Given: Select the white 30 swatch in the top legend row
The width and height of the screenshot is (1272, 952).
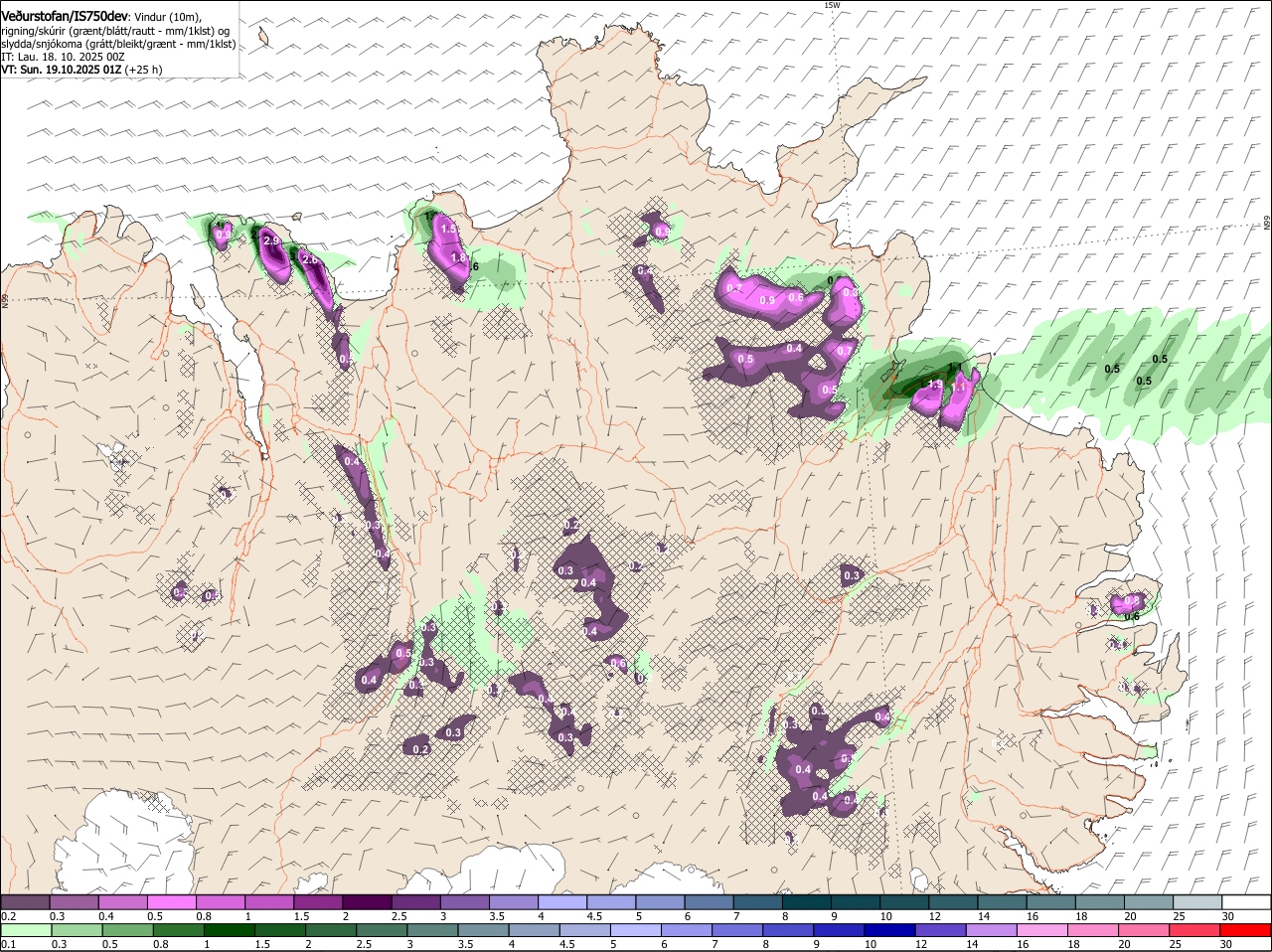Looking at the screenshot, I should [1245, 901].
